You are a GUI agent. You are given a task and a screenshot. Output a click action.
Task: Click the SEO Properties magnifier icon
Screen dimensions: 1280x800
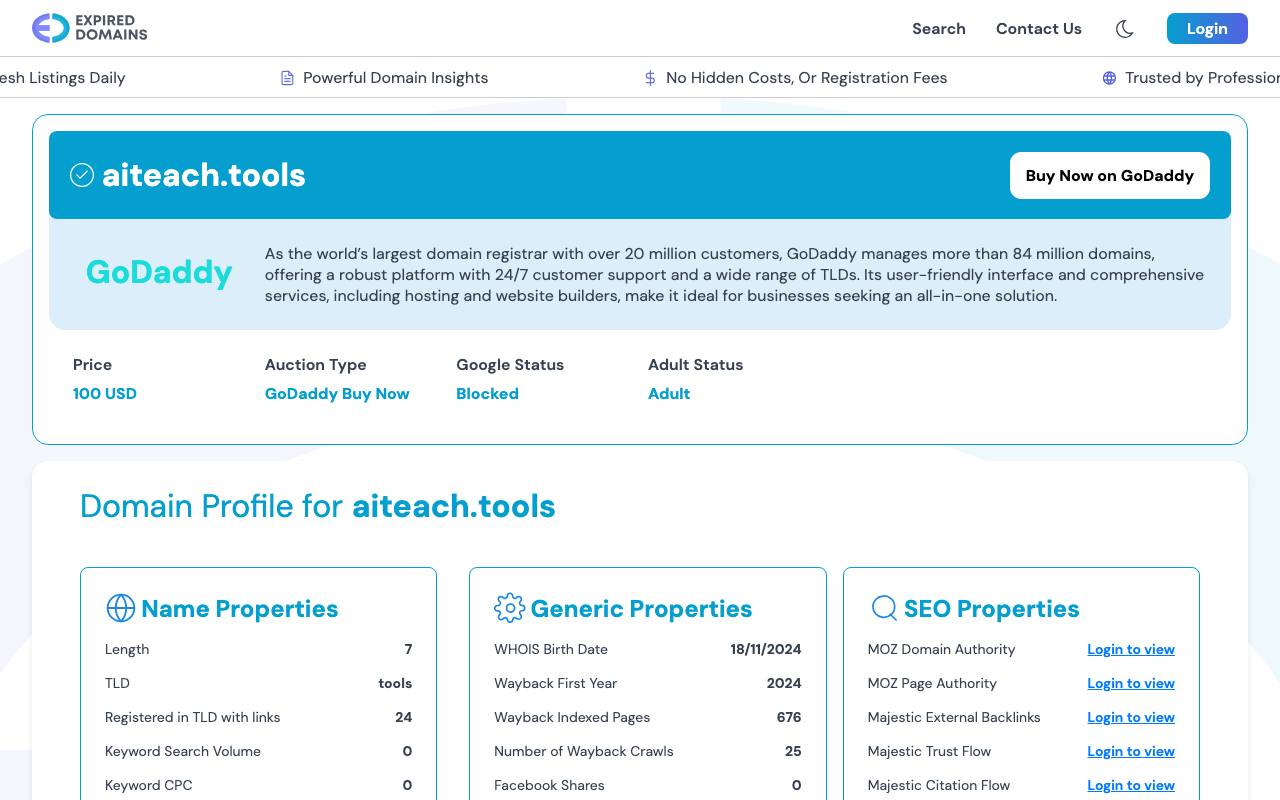click(884, 608)
